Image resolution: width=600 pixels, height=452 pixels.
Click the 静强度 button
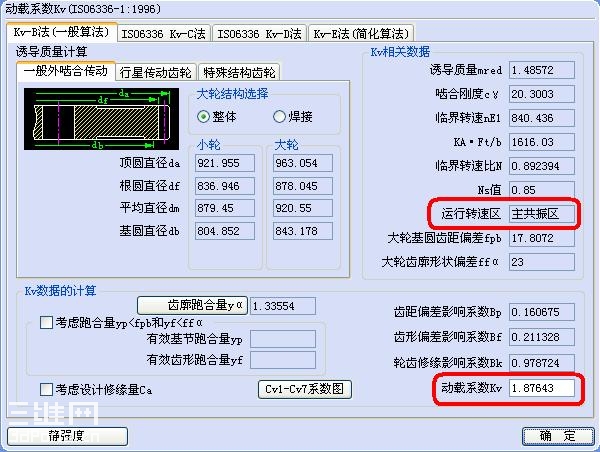point(67,436)
